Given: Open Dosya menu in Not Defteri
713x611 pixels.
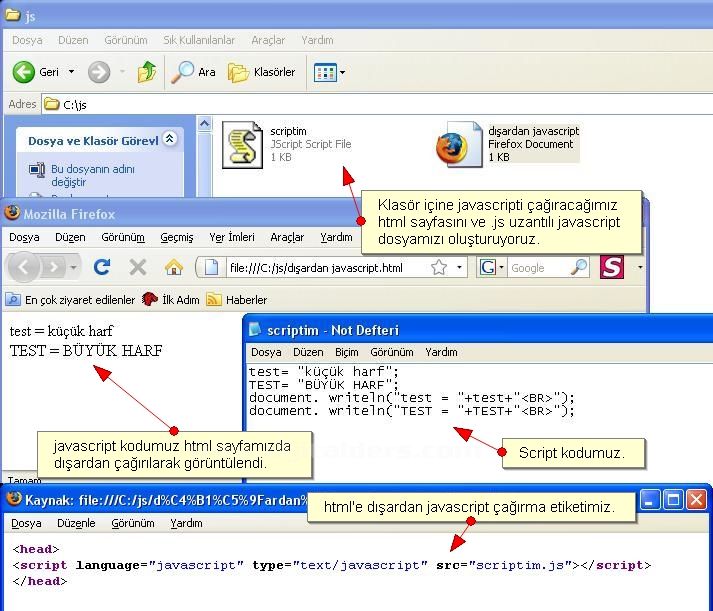Looking at the screenshot, I should [266, 352].
